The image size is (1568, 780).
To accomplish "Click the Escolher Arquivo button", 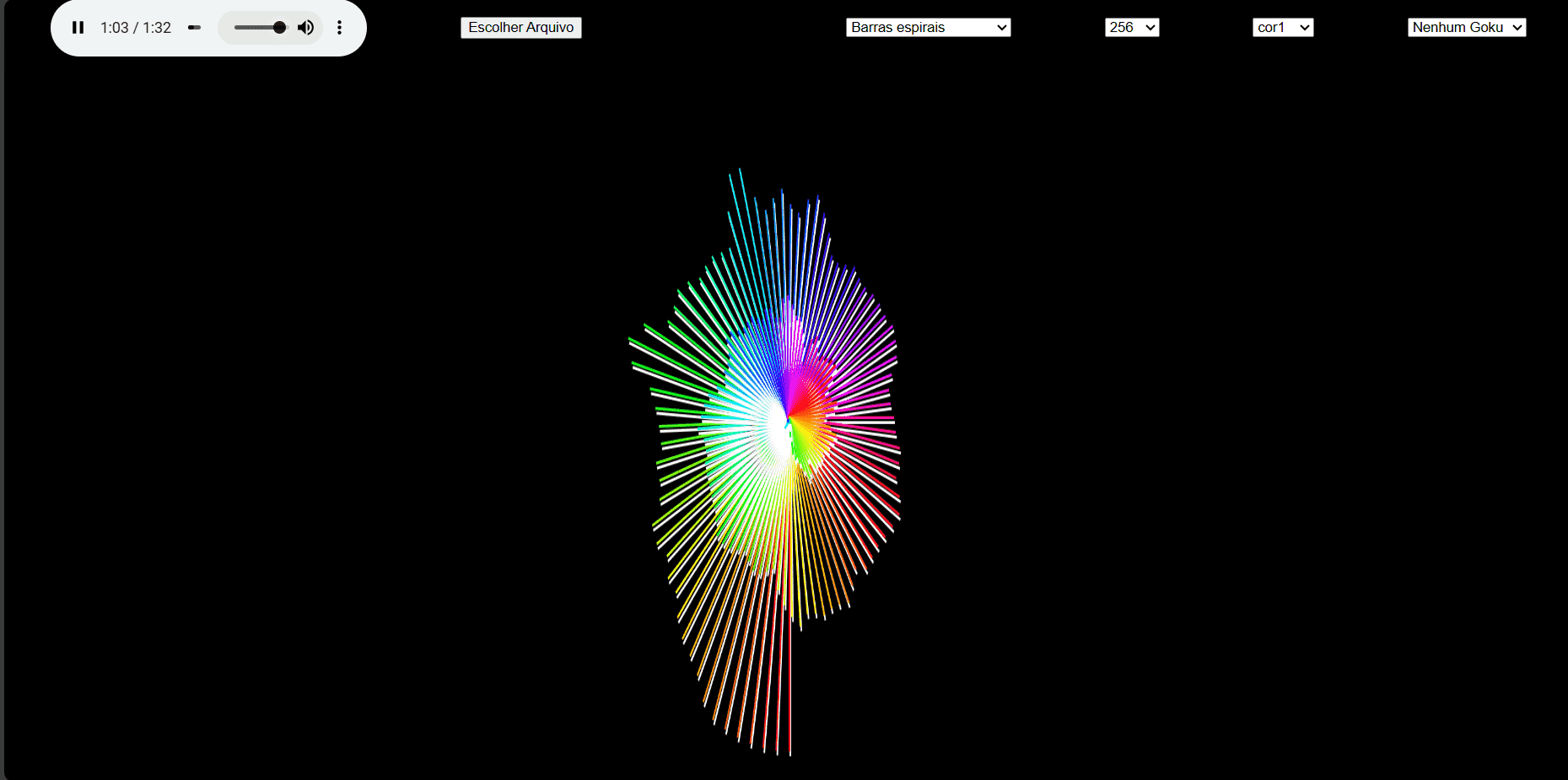I will tap(520, 28).
